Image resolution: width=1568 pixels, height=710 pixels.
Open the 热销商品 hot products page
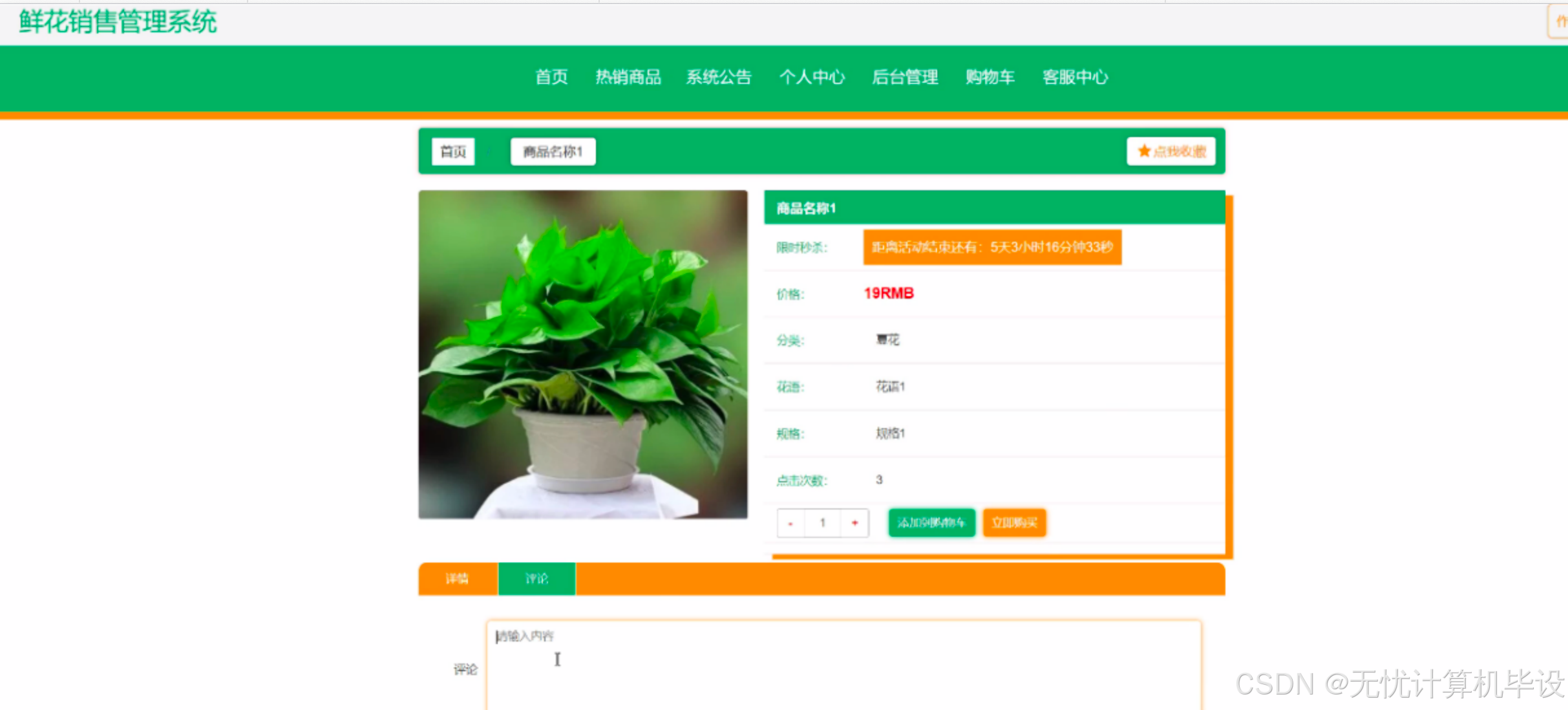click(628, 78)
